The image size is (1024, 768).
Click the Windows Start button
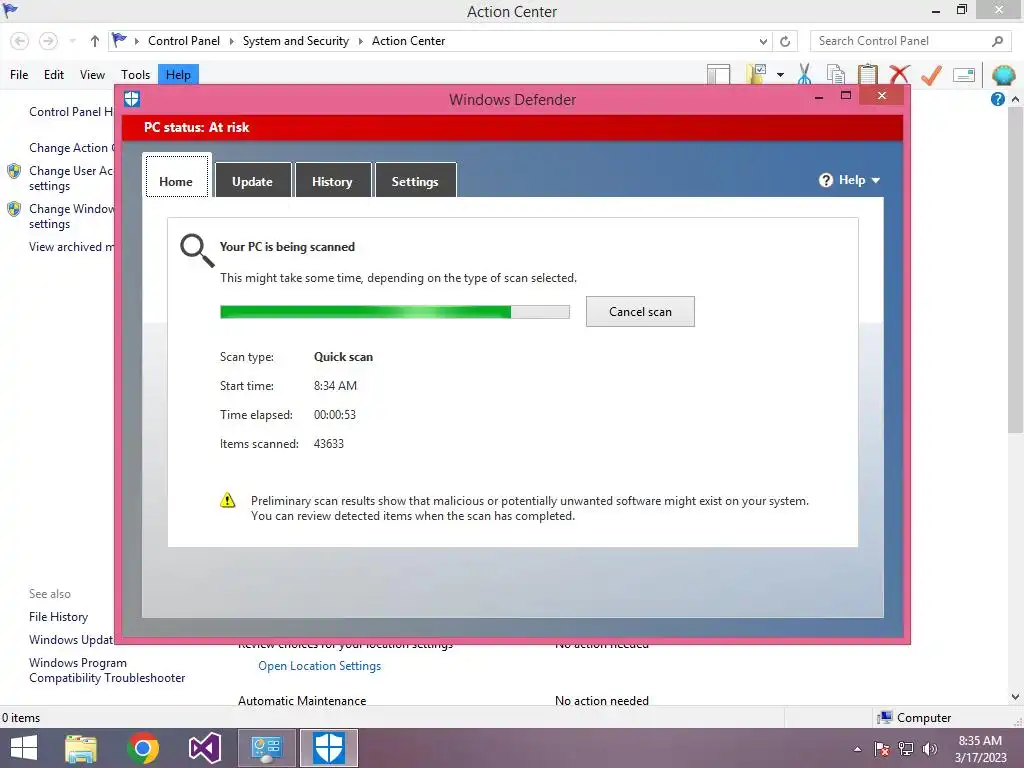(x=24, y=748)
